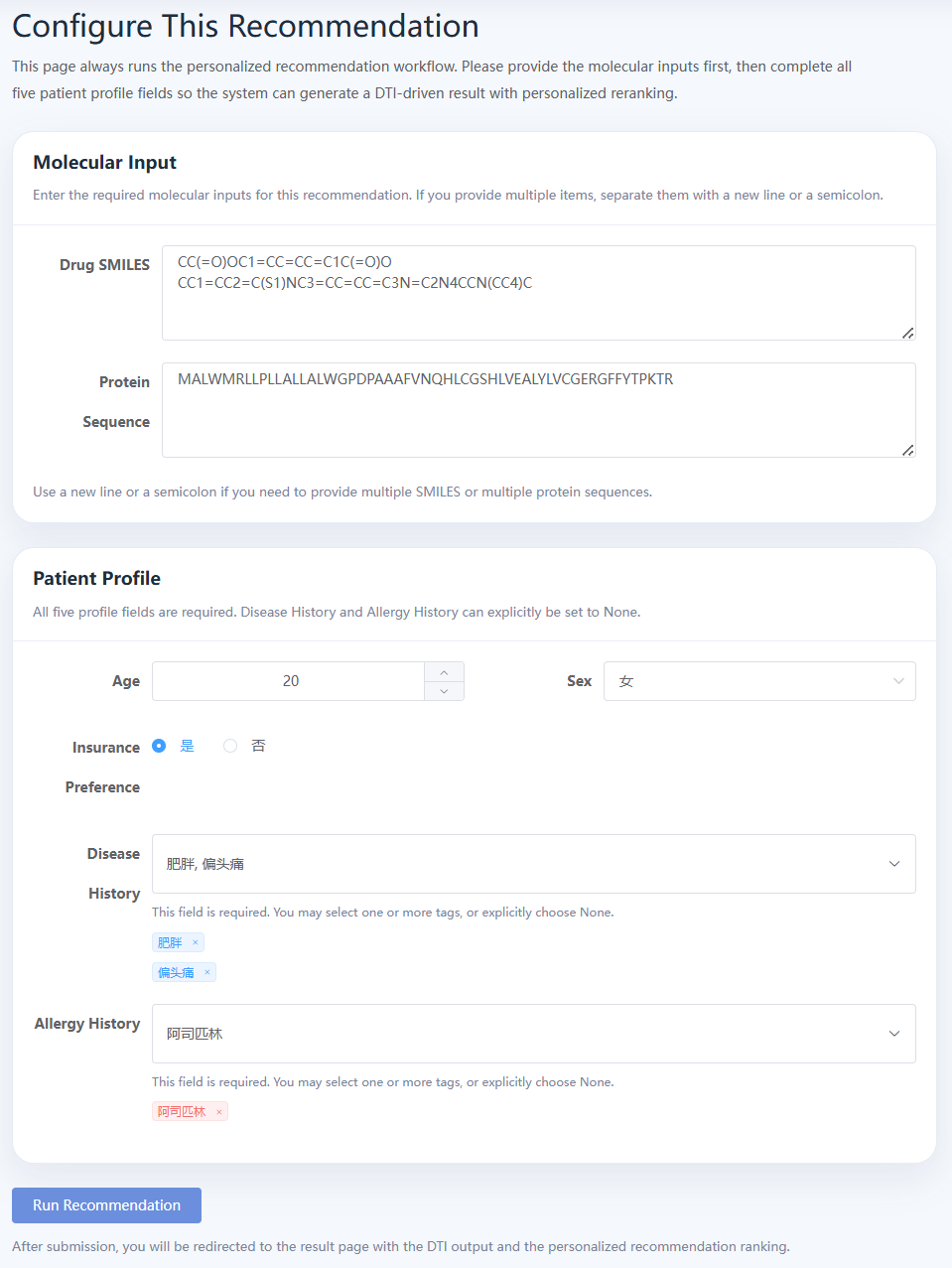
Task: Click into the Age number field
Action: tap(289, 681)
